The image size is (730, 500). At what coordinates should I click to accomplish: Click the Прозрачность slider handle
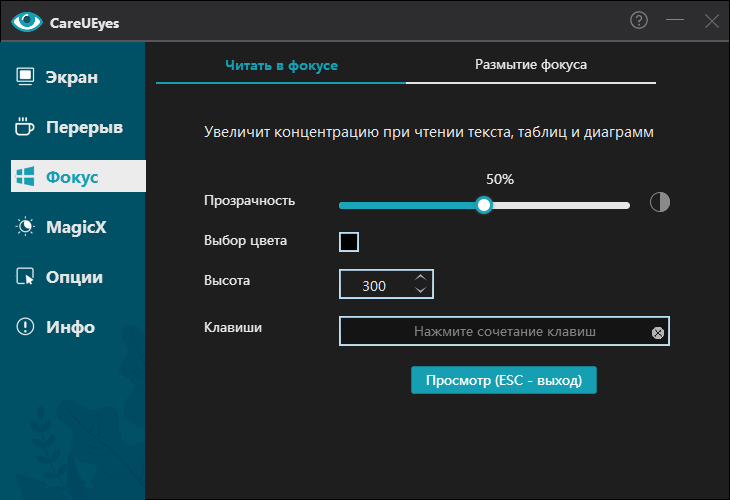pos(484,205)
